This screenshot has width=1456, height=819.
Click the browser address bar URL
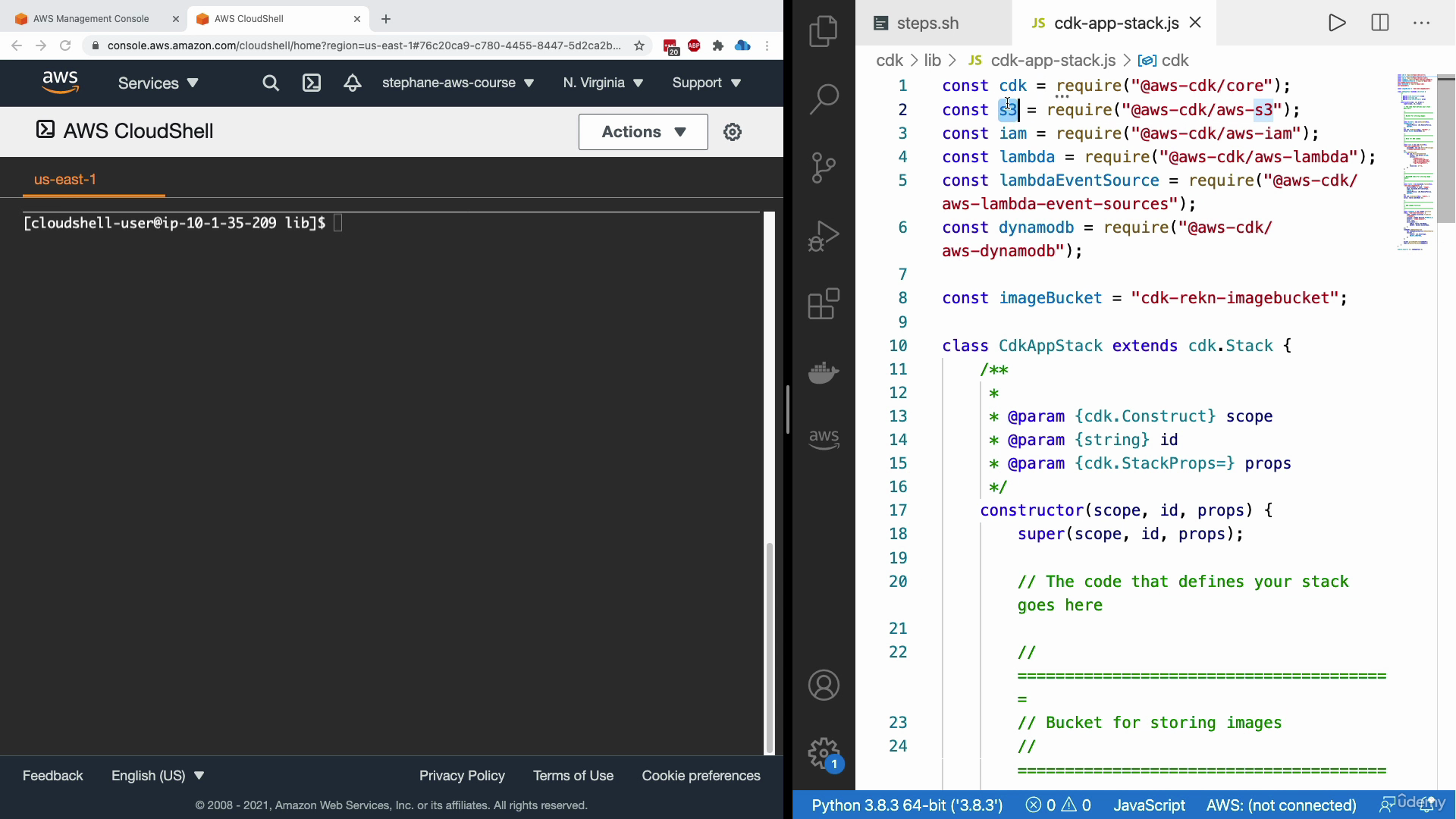tap(364, 45)
